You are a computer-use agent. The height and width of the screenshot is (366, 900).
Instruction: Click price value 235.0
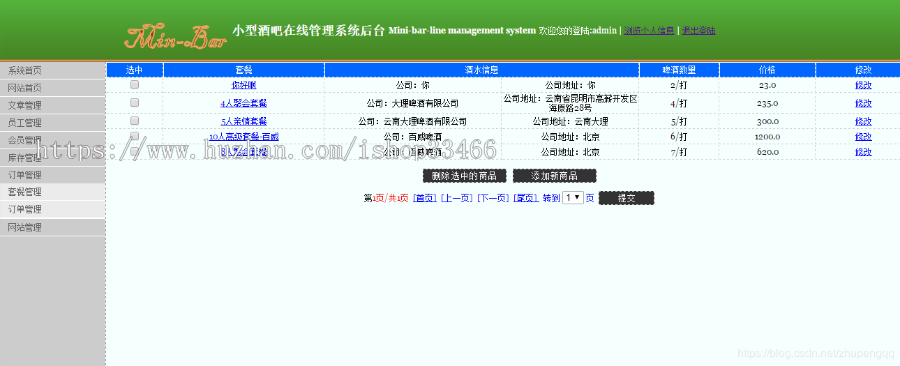tap(767, 103)
